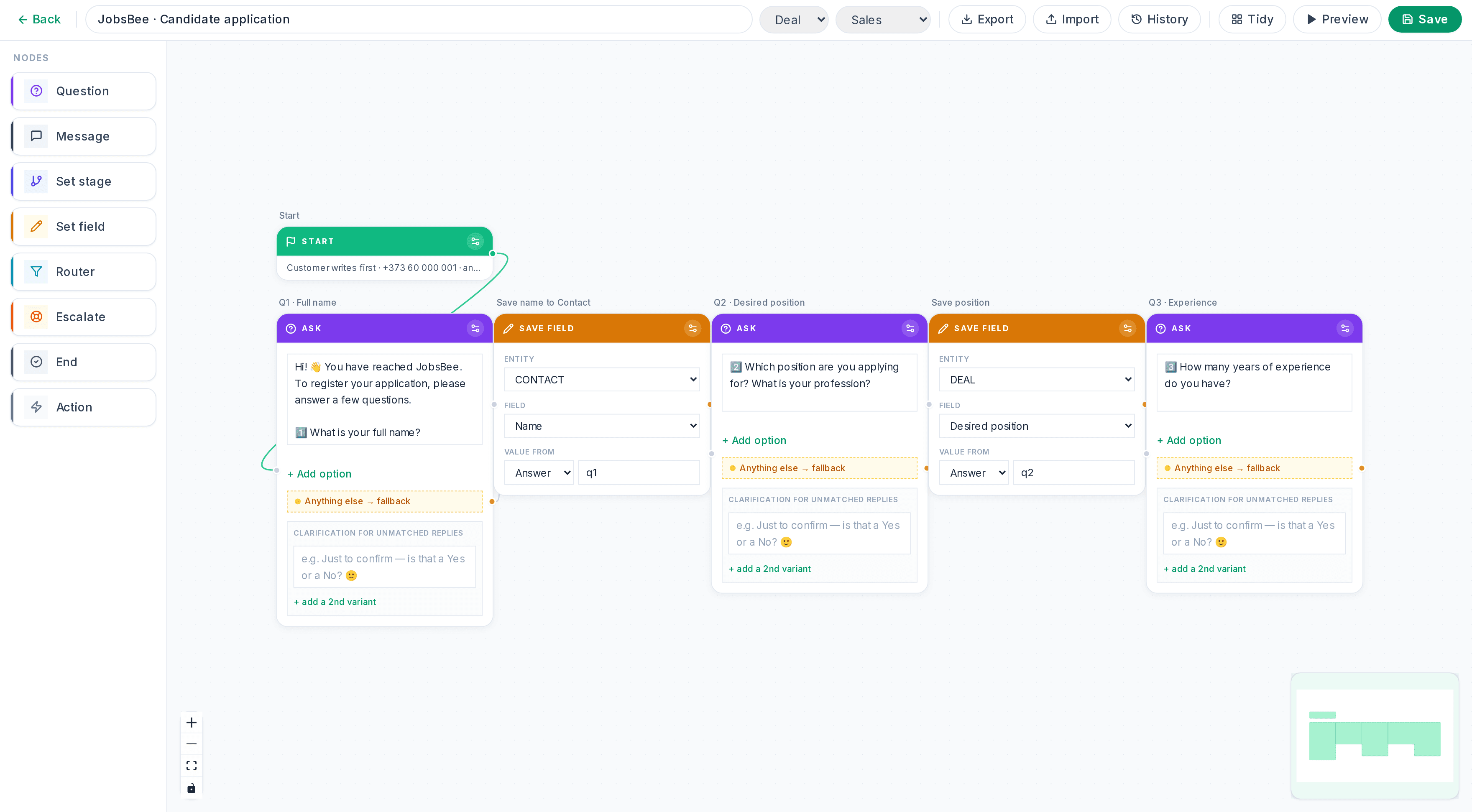This screenshot has width=1472, height=812.
Task: Pick the Escalate lifebuoy icon
Action: (x=36, y=317)
